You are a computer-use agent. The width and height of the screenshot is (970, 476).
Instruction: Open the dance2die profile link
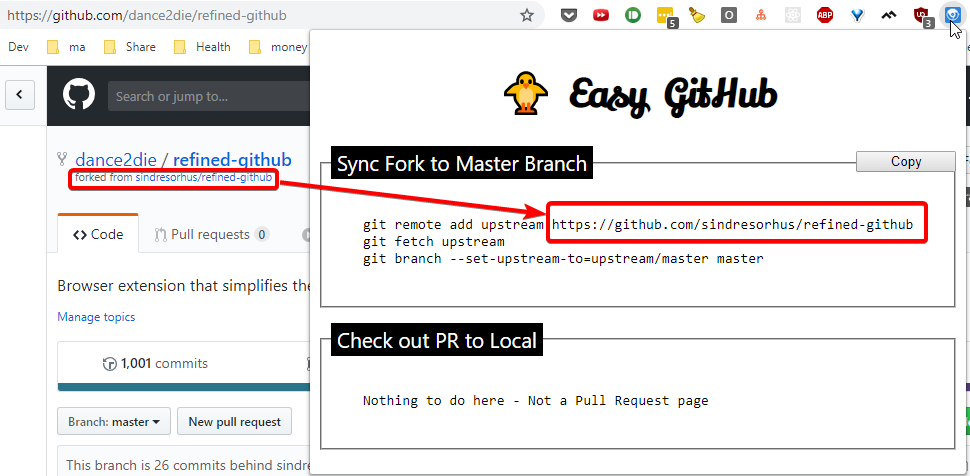(115, 160)
